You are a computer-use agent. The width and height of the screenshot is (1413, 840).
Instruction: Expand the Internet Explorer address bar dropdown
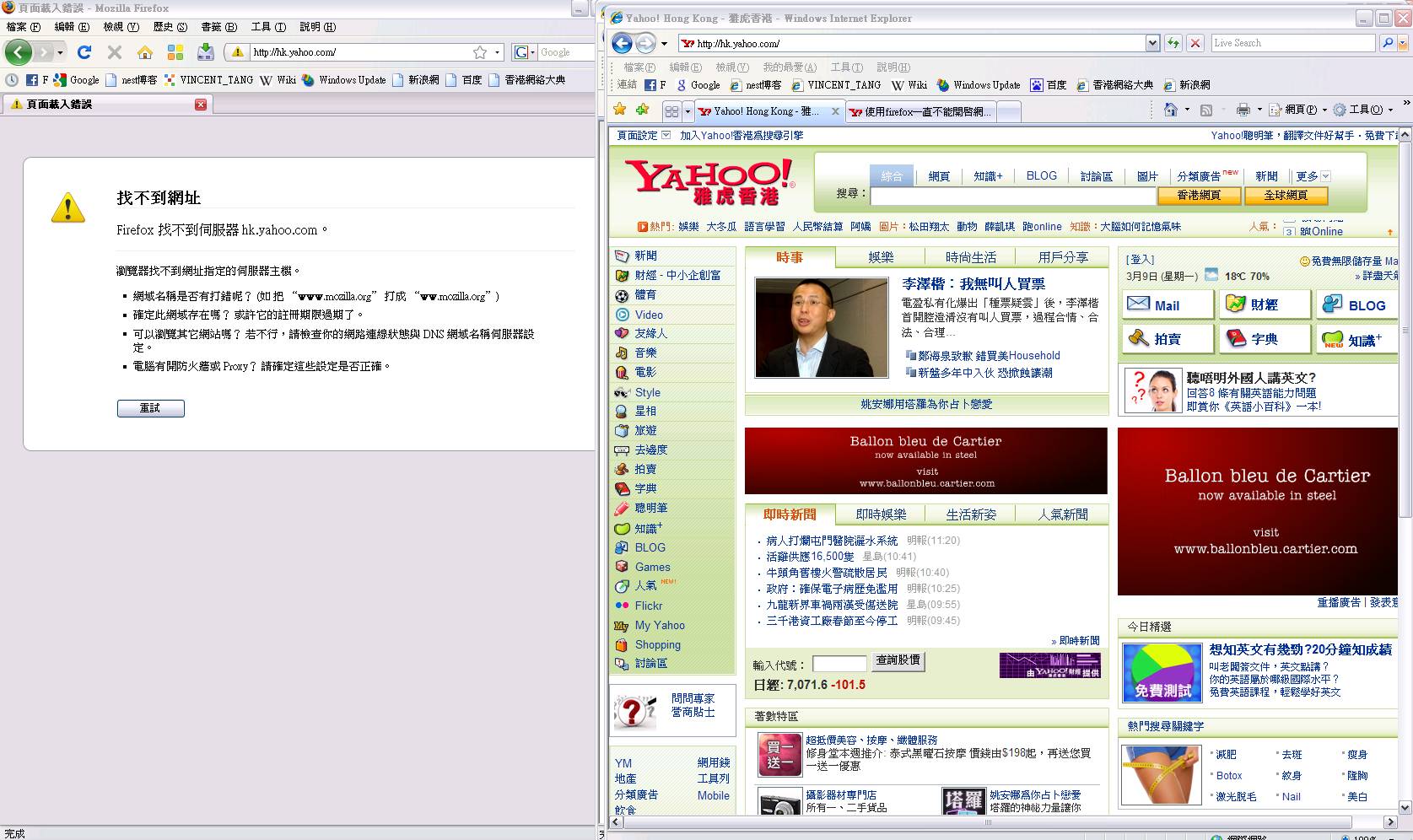click(1152, 43)
